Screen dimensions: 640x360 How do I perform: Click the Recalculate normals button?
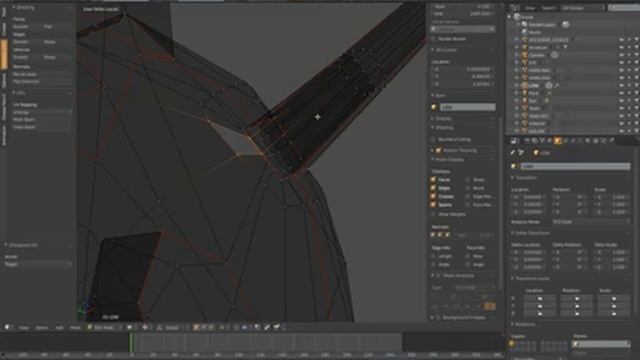(42, 74)
